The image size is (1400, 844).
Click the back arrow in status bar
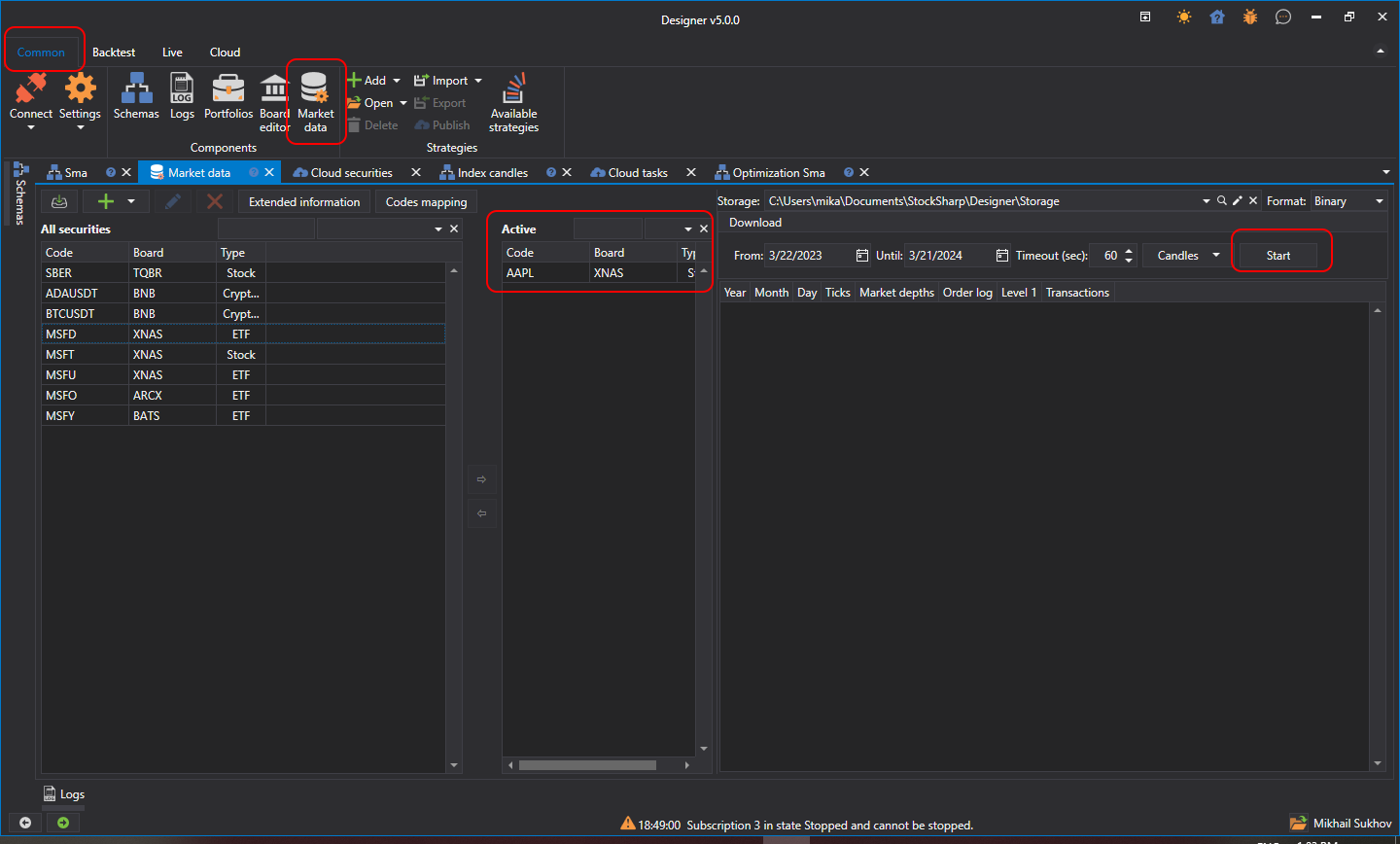[25, 823]
